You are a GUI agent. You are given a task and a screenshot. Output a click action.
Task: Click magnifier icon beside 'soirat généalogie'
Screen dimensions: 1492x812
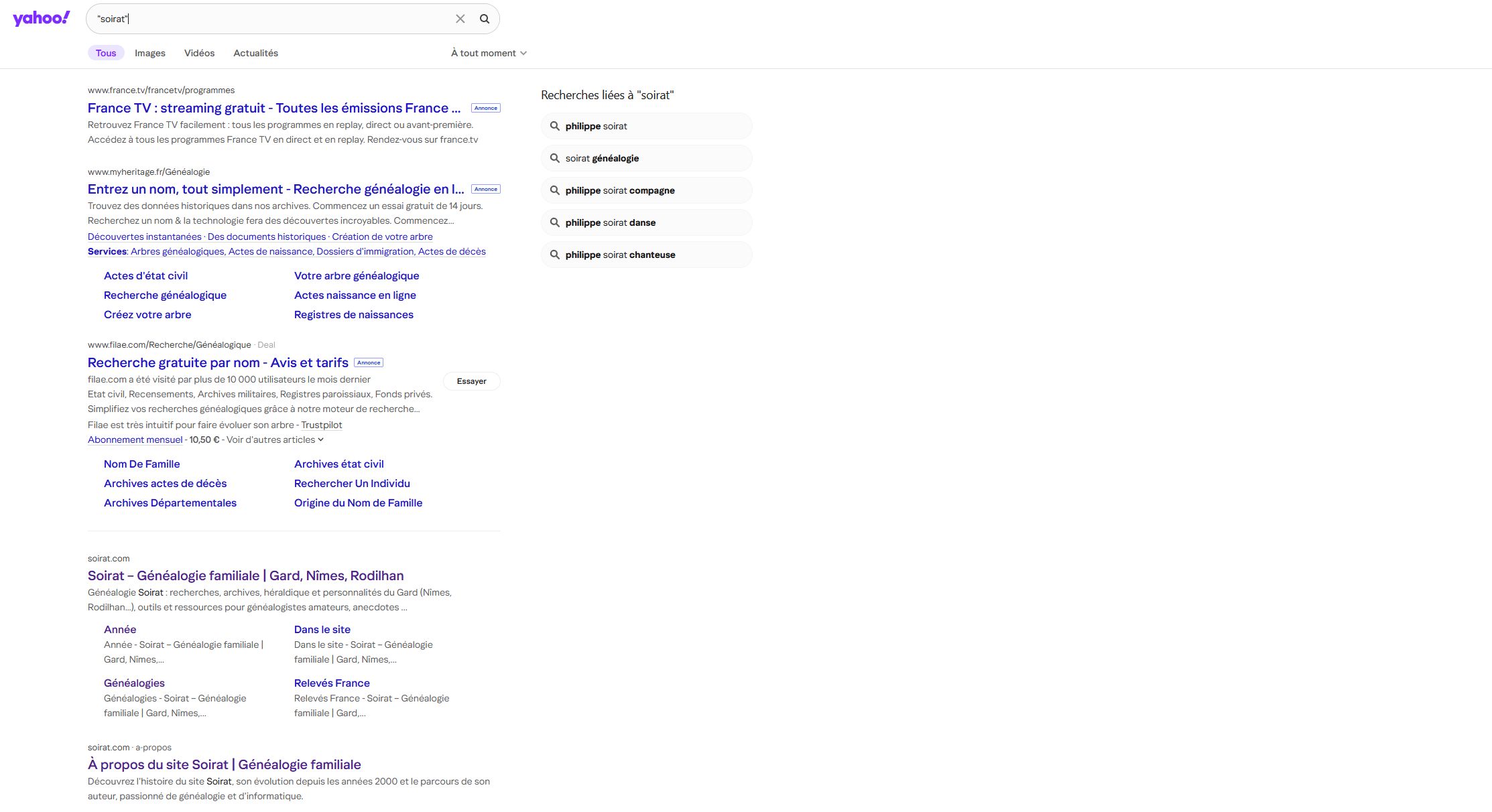click(x=555, y=158)
